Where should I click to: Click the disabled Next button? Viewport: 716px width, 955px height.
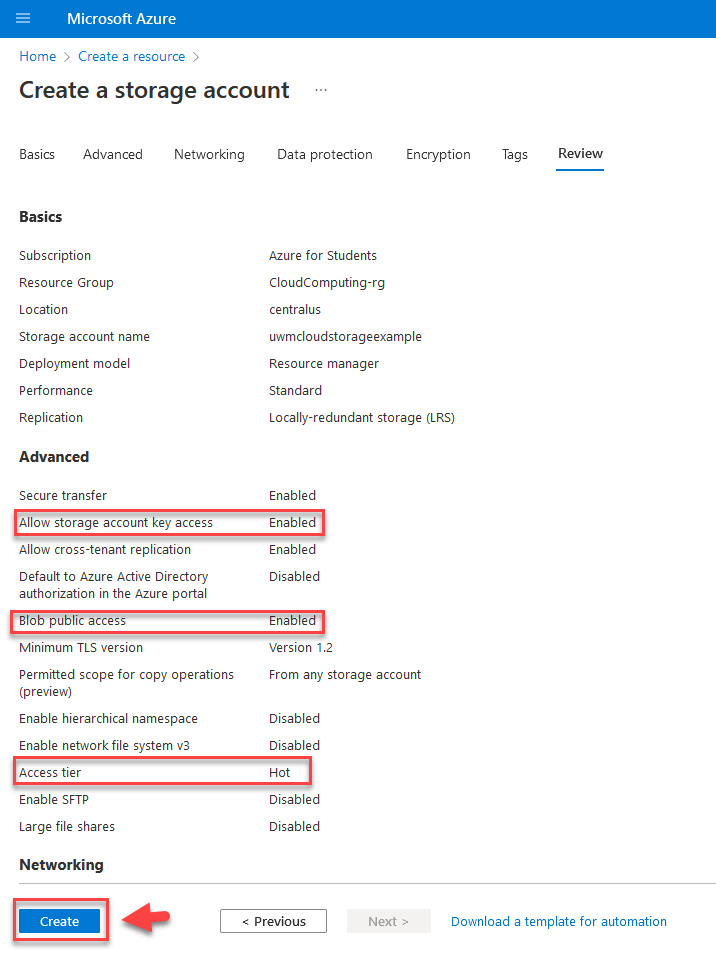click(388, 922)
